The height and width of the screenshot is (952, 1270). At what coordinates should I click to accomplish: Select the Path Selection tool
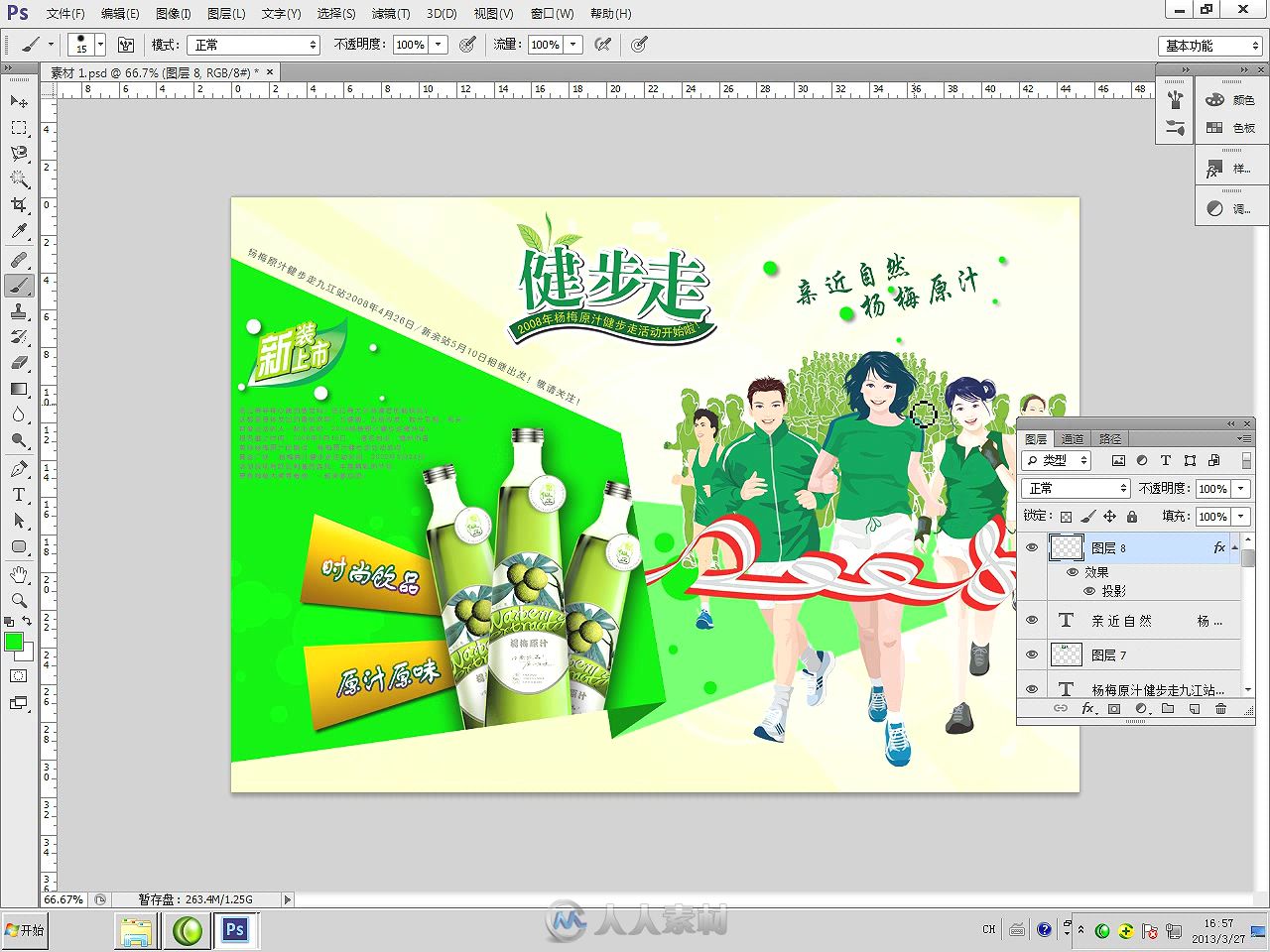(x=19, y=521)
